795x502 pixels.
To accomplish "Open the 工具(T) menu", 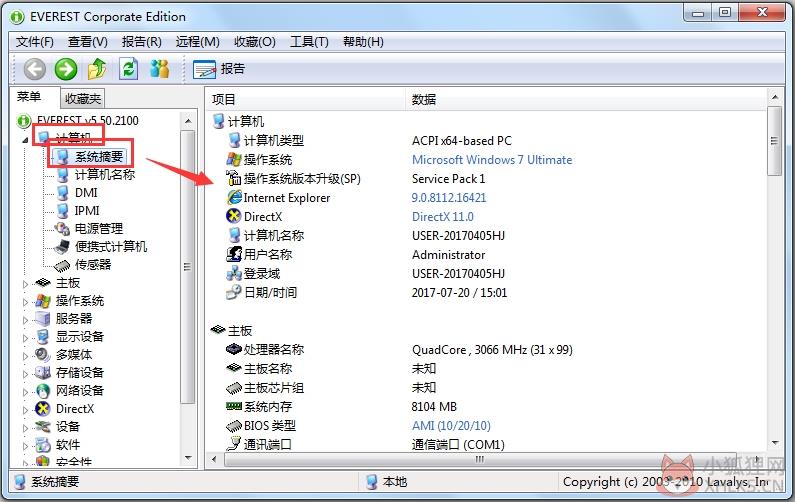I will pyautogui.click(x=309, y=42).
